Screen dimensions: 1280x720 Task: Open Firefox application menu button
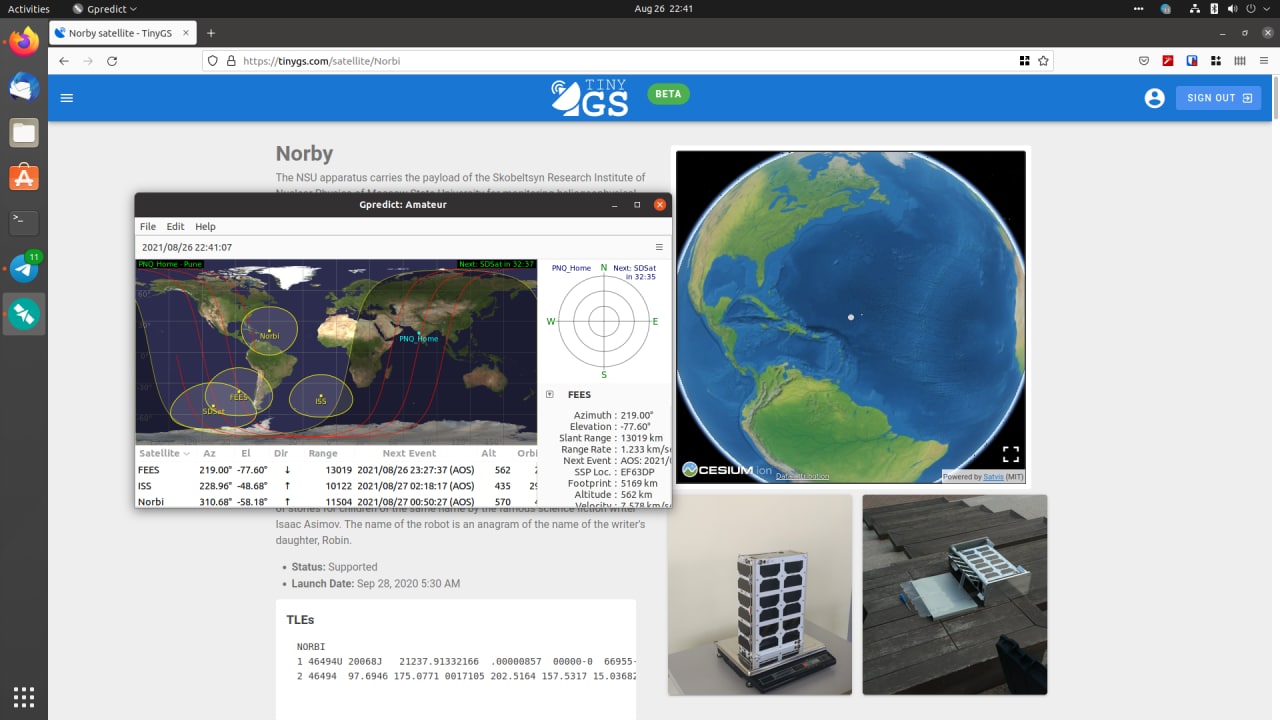point(1263,61)
